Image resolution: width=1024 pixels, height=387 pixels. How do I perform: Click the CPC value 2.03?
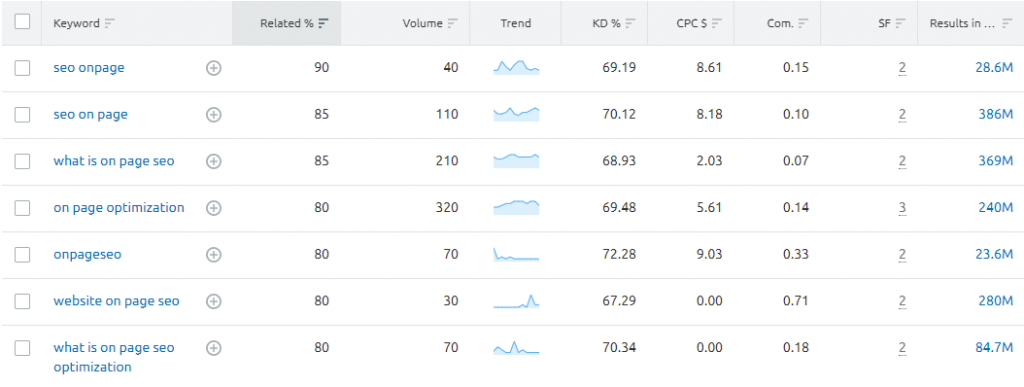coord(709,161)
